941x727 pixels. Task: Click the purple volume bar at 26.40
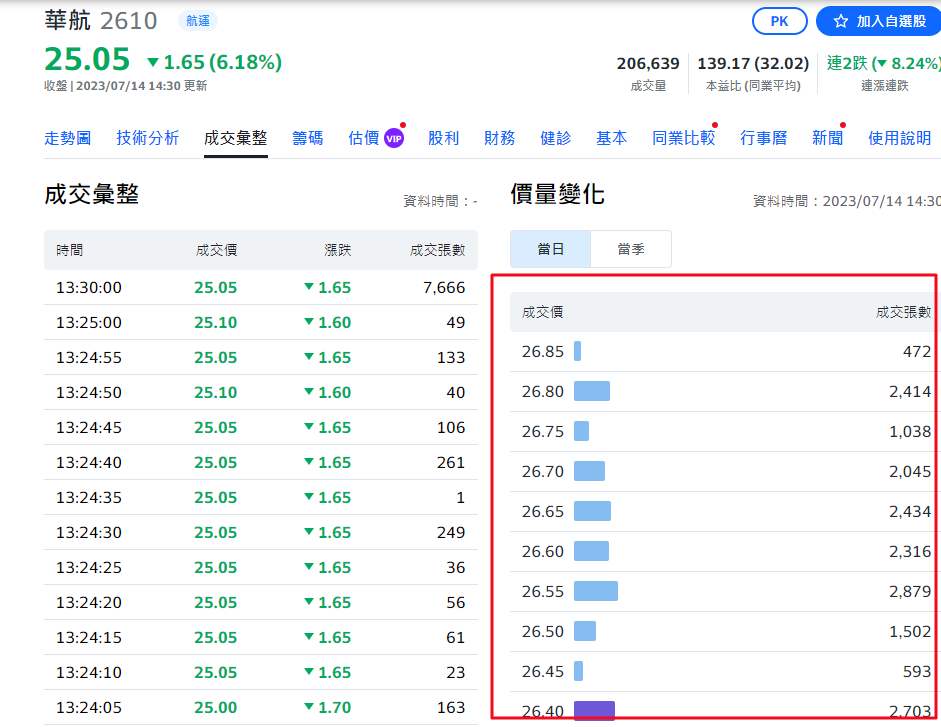[594, 711]
